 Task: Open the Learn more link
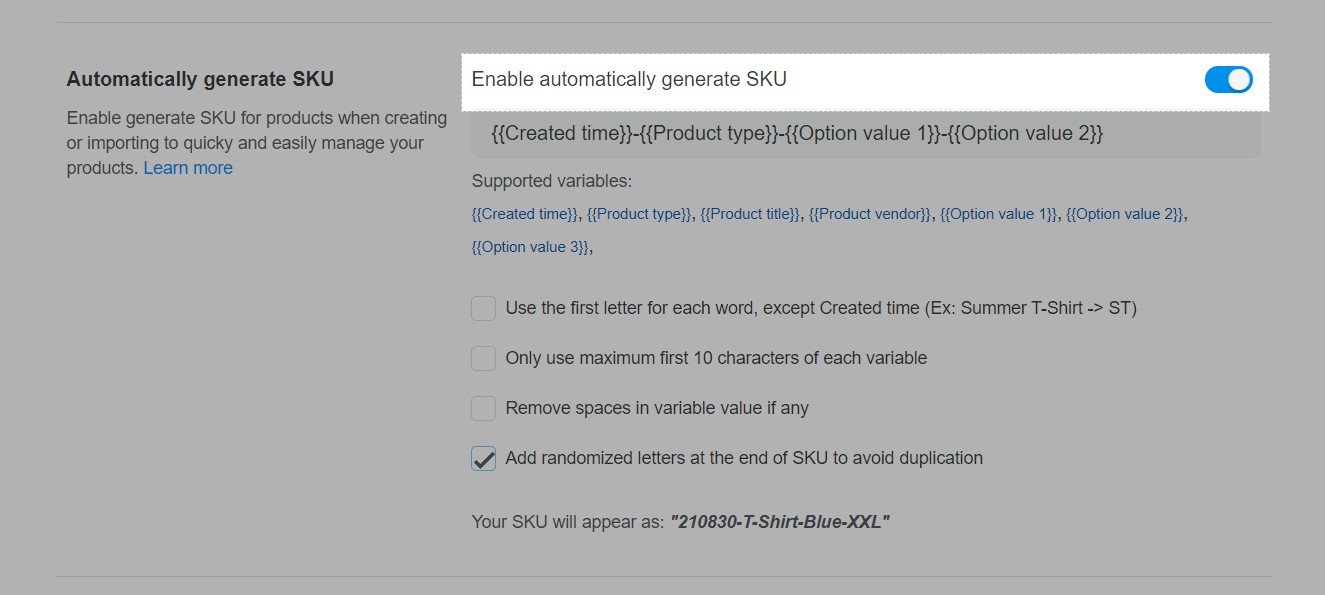pos(188,168)
